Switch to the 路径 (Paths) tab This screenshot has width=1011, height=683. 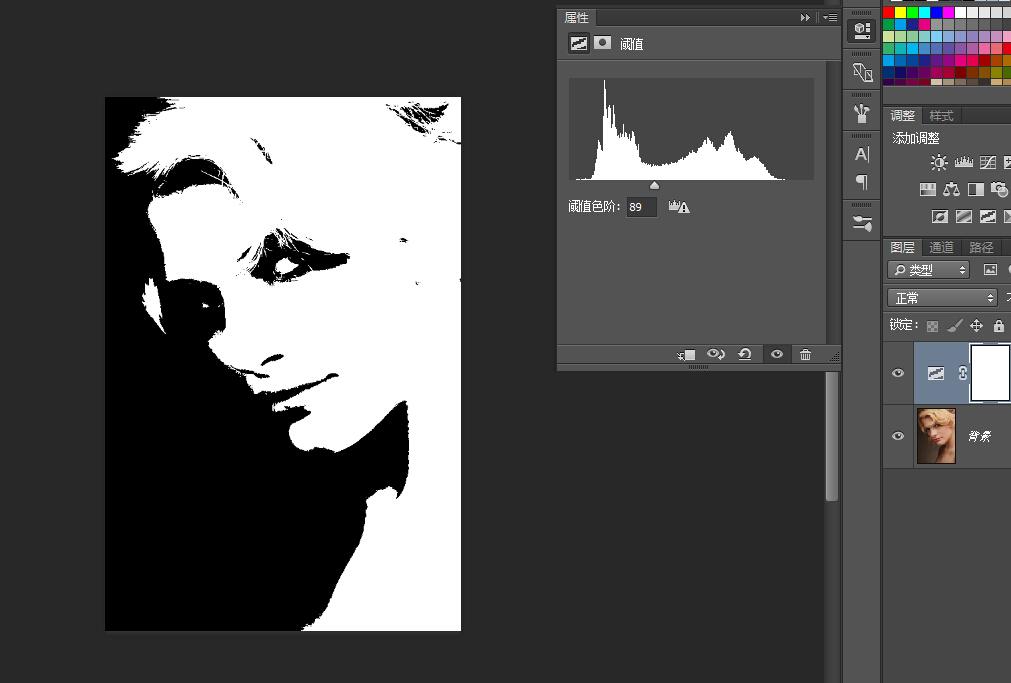pyautogui.click(x=981, y=247)
